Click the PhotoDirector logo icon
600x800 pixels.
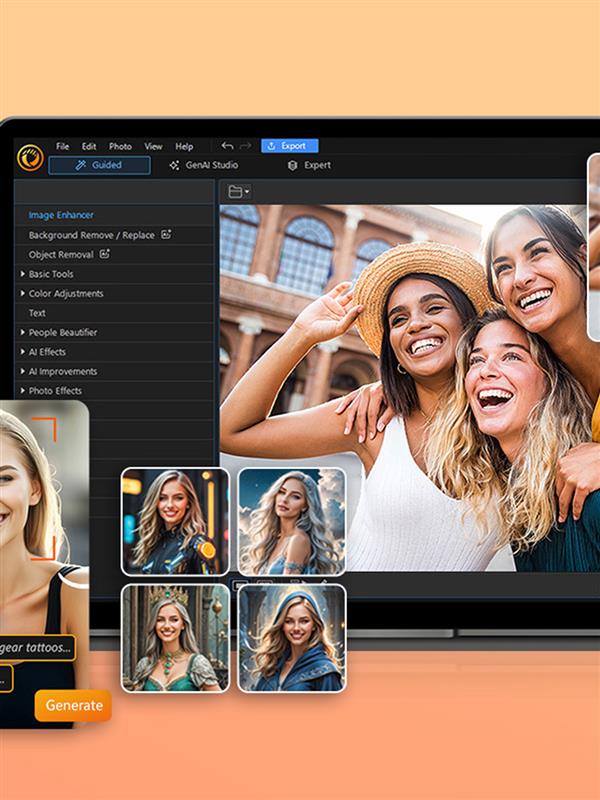tap(30, 158)
